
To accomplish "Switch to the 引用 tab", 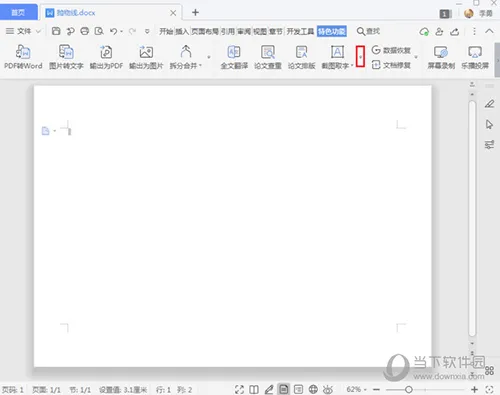I will [x=228, y=32].
